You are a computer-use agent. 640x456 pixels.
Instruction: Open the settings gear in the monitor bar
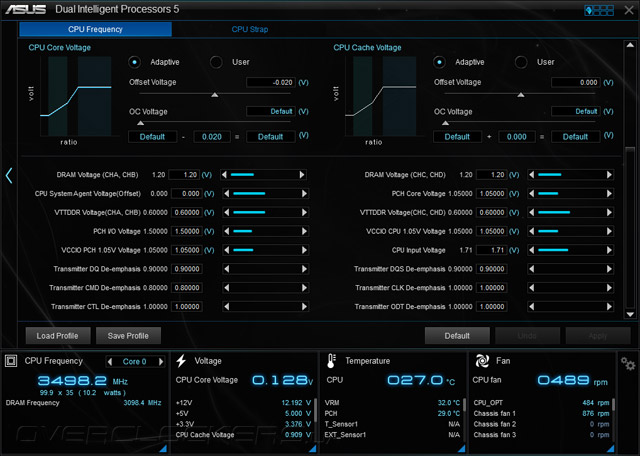(x=628, y=363)
